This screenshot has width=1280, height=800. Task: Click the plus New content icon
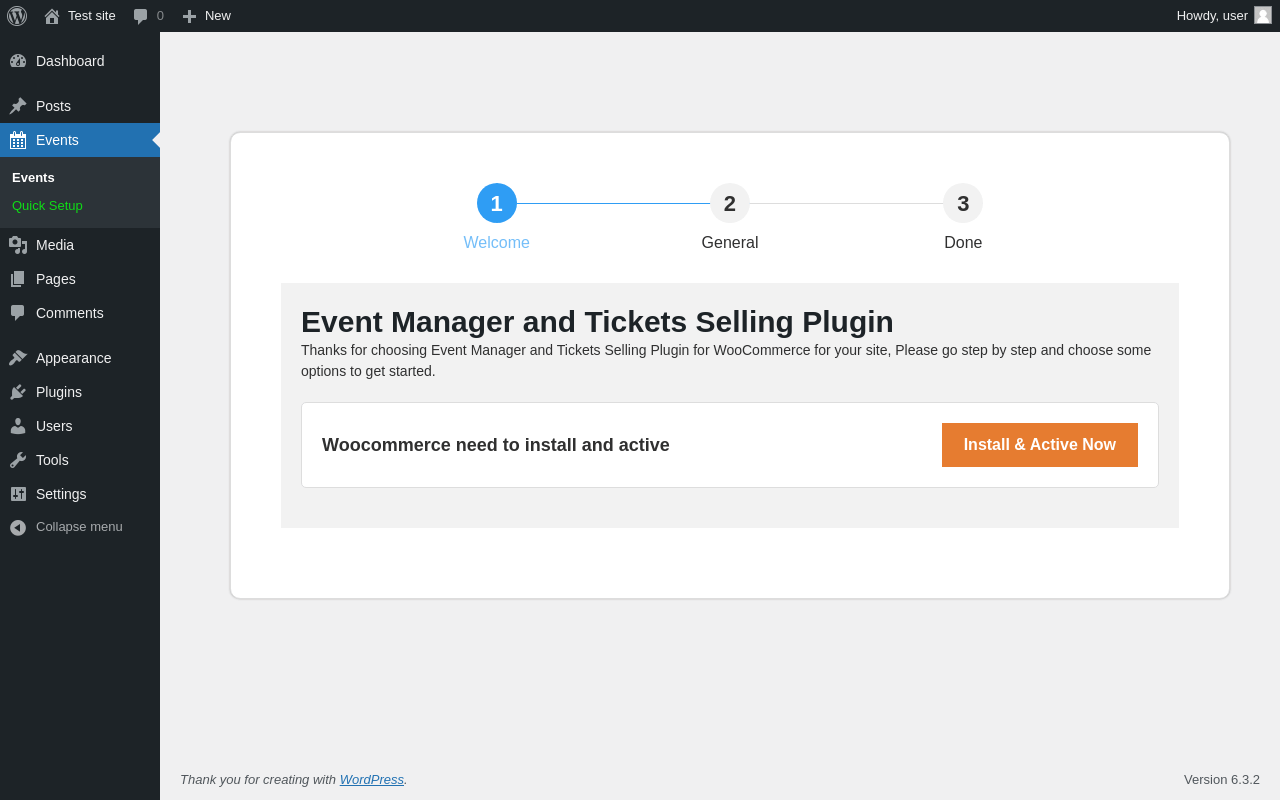point(189,16)
